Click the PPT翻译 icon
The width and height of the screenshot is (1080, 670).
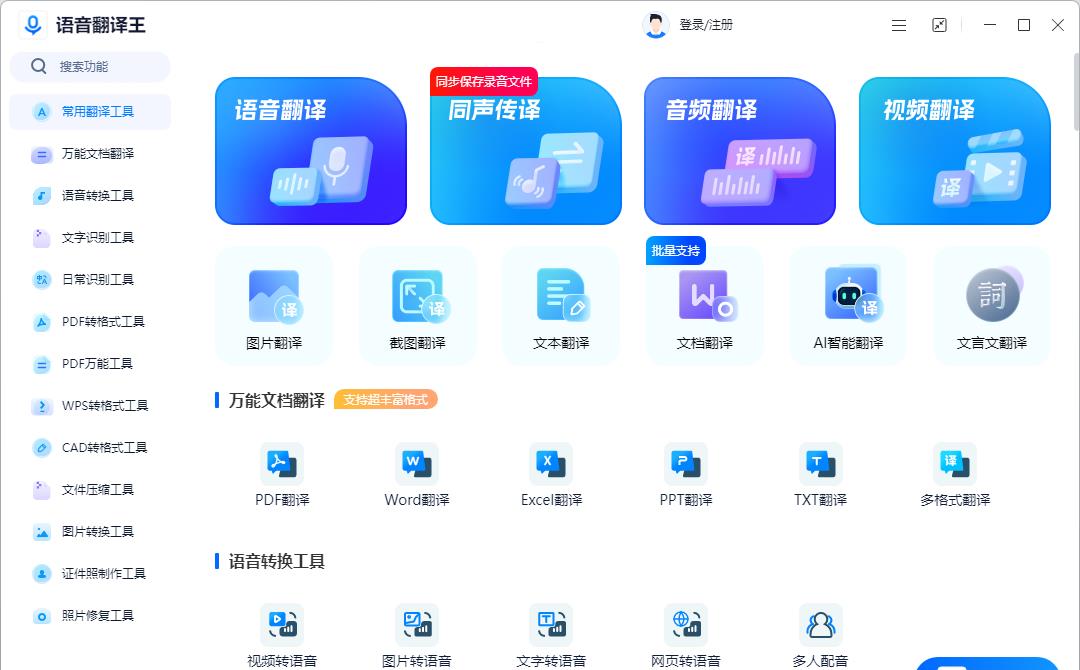click(684, 473)
